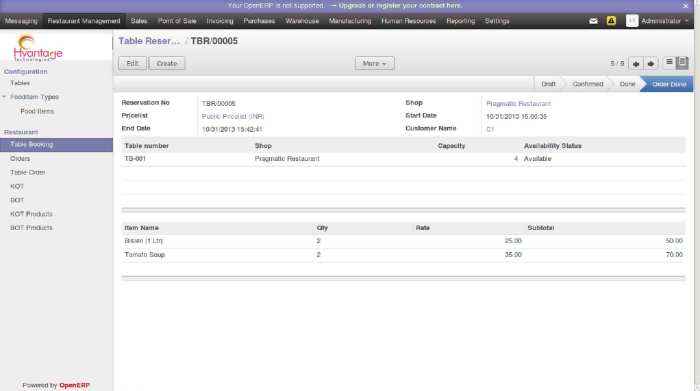This screenshot has height=391, width=700.
Task: Open the More dropdown button
Action: [374, 63]
